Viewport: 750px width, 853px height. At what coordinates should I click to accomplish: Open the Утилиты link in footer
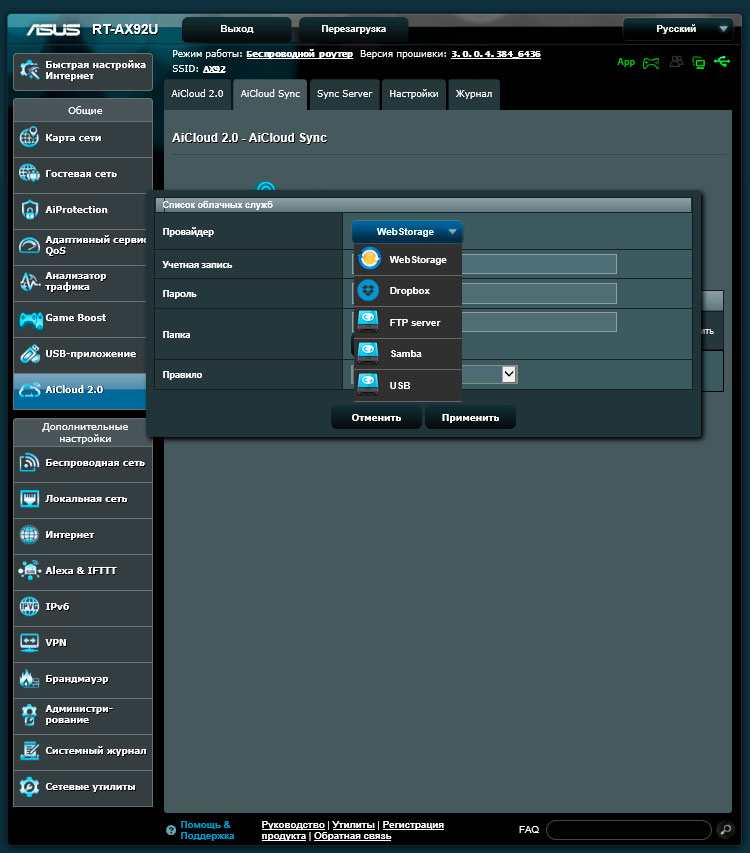pyautogui.click(x=354, y=825)
